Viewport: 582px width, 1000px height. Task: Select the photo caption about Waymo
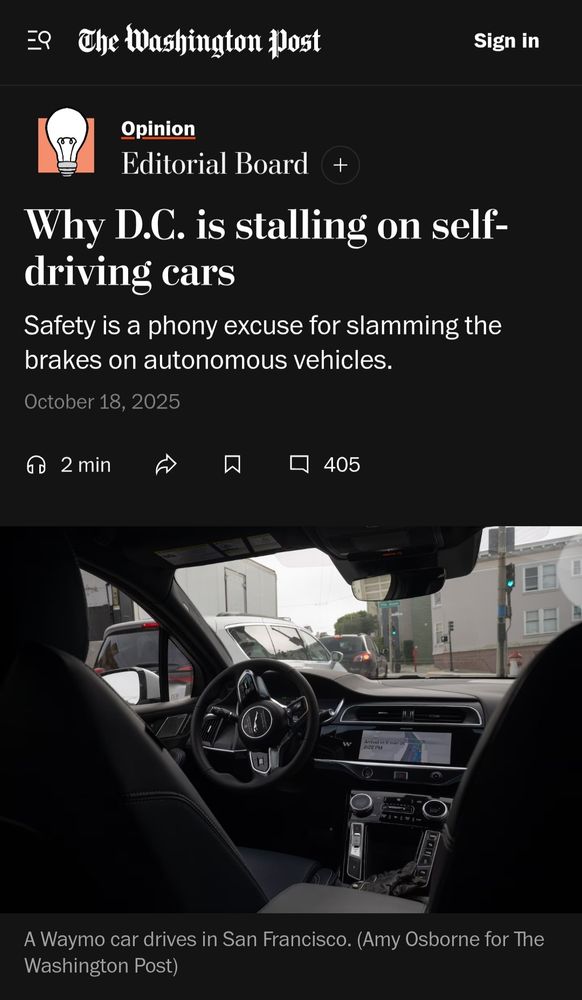[x=284, y=952]
